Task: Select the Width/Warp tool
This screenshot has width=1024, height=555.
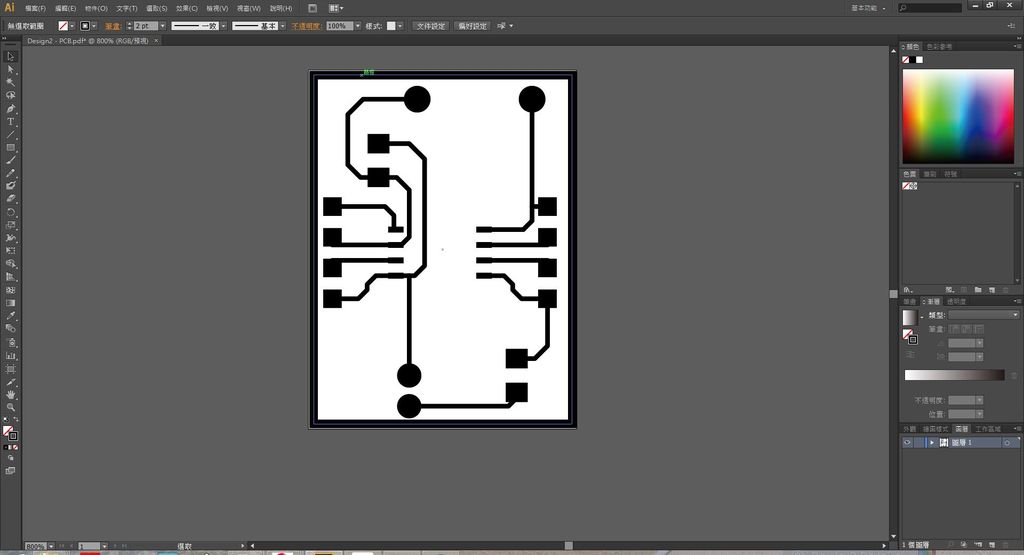Action: (10, 238)
